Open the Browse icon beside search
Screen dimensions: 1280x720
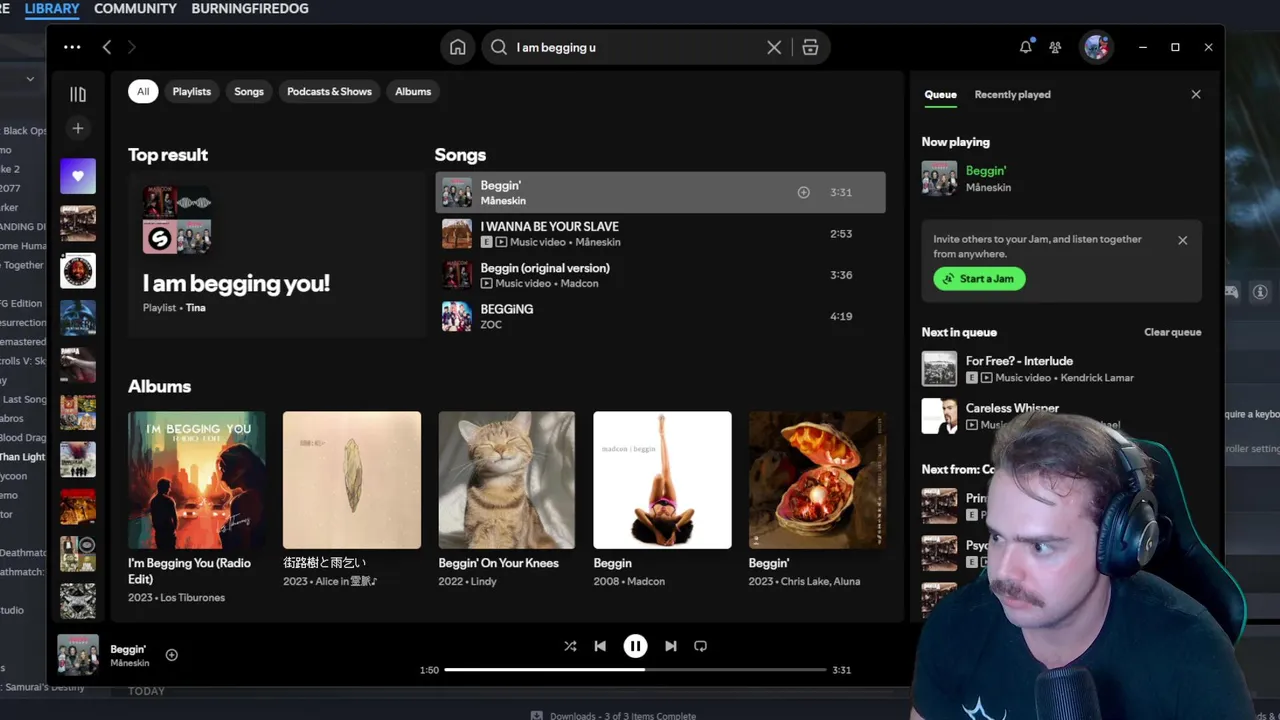[x=810, y=47]
